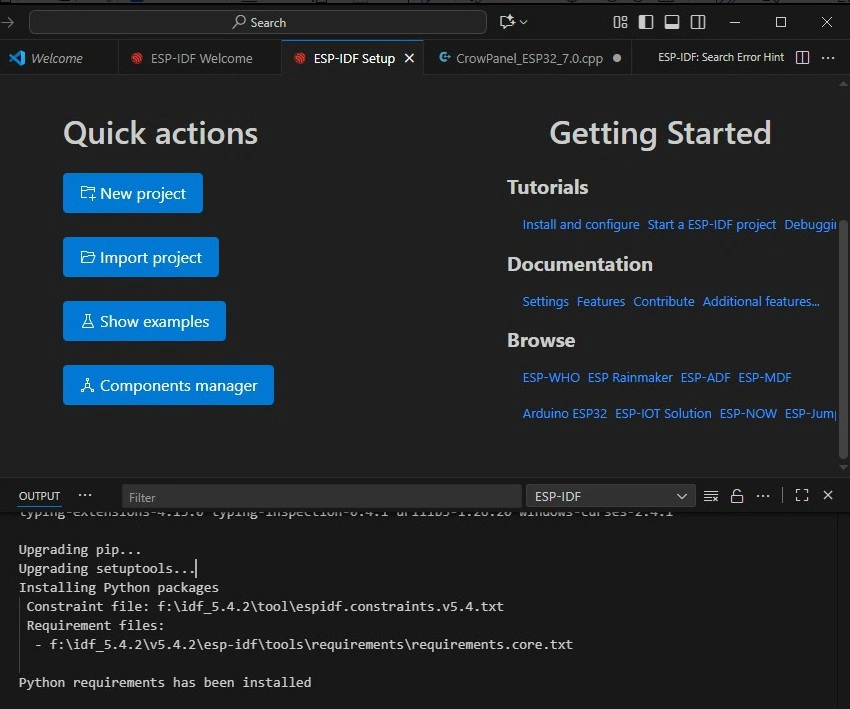Click the Customize Layout icon
The height and width of the screenshot is (709, 850).
point(620,22)
